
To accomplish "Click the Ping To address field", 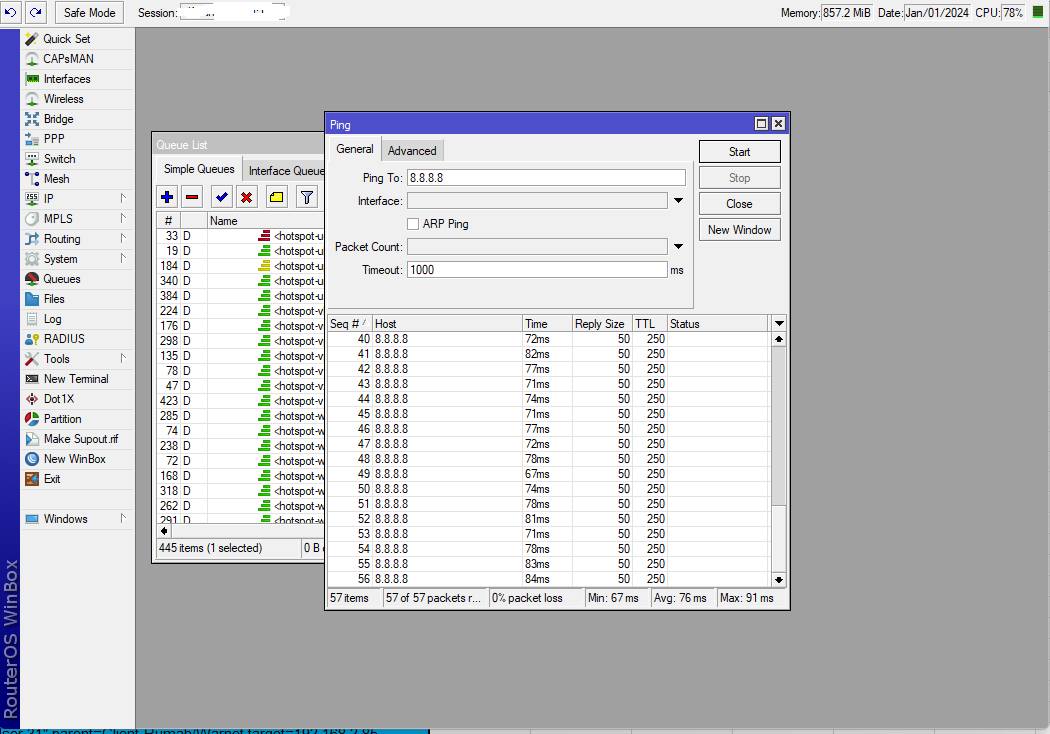I will (546, 177).
